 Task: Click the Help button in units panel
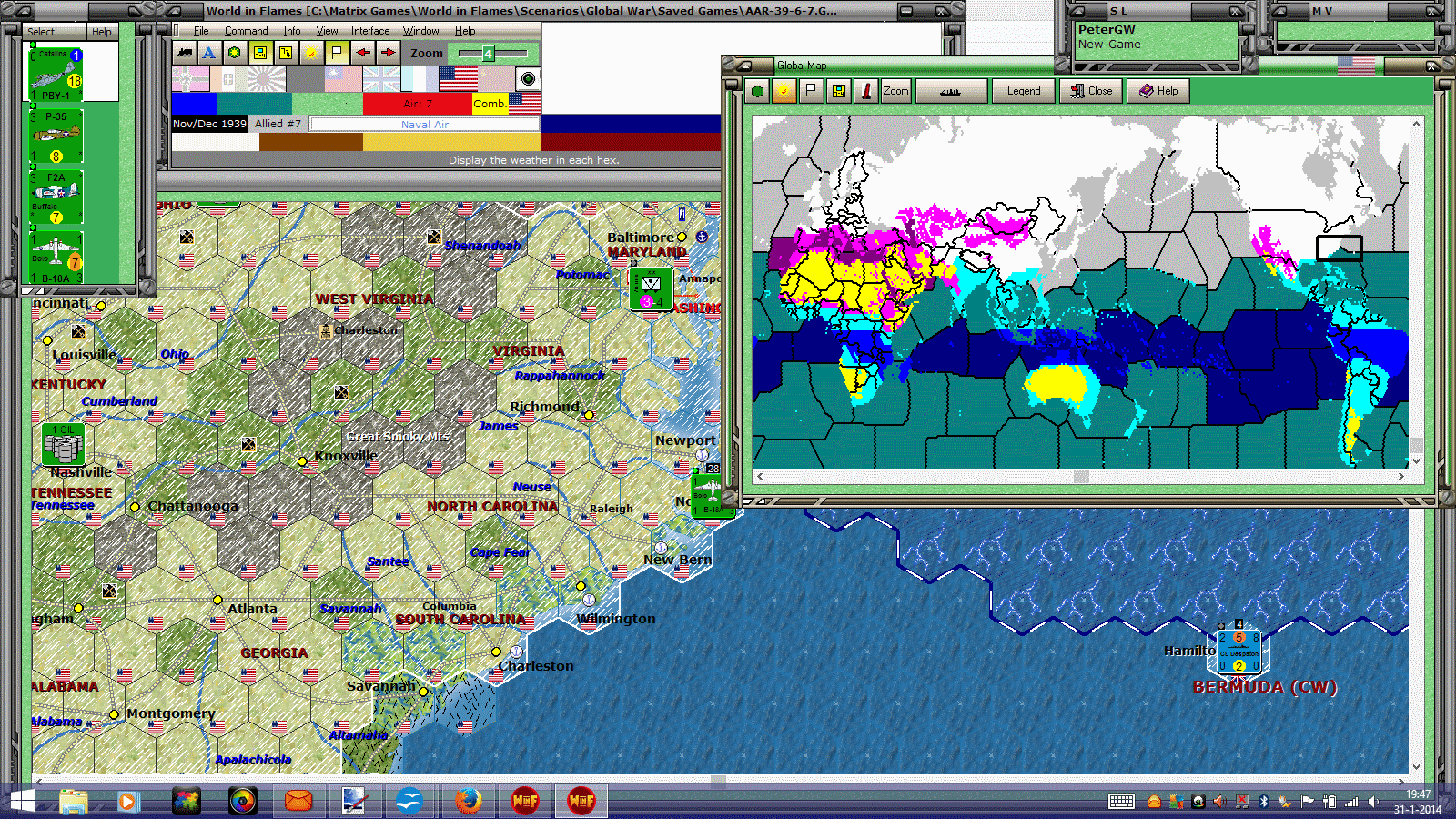[101, 32]
